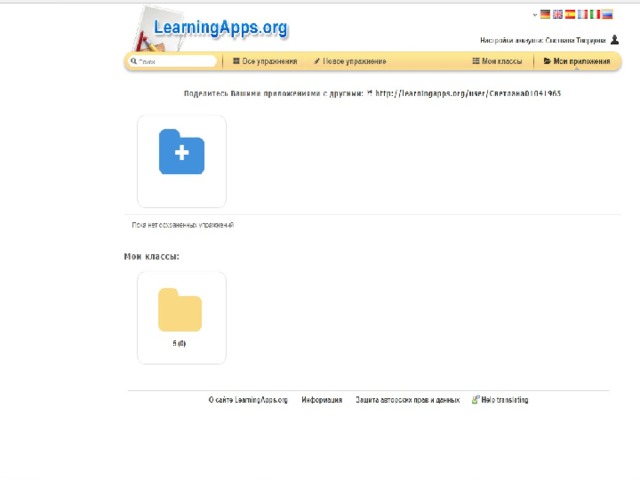Click the blue new folder icon

pos(181,153)
